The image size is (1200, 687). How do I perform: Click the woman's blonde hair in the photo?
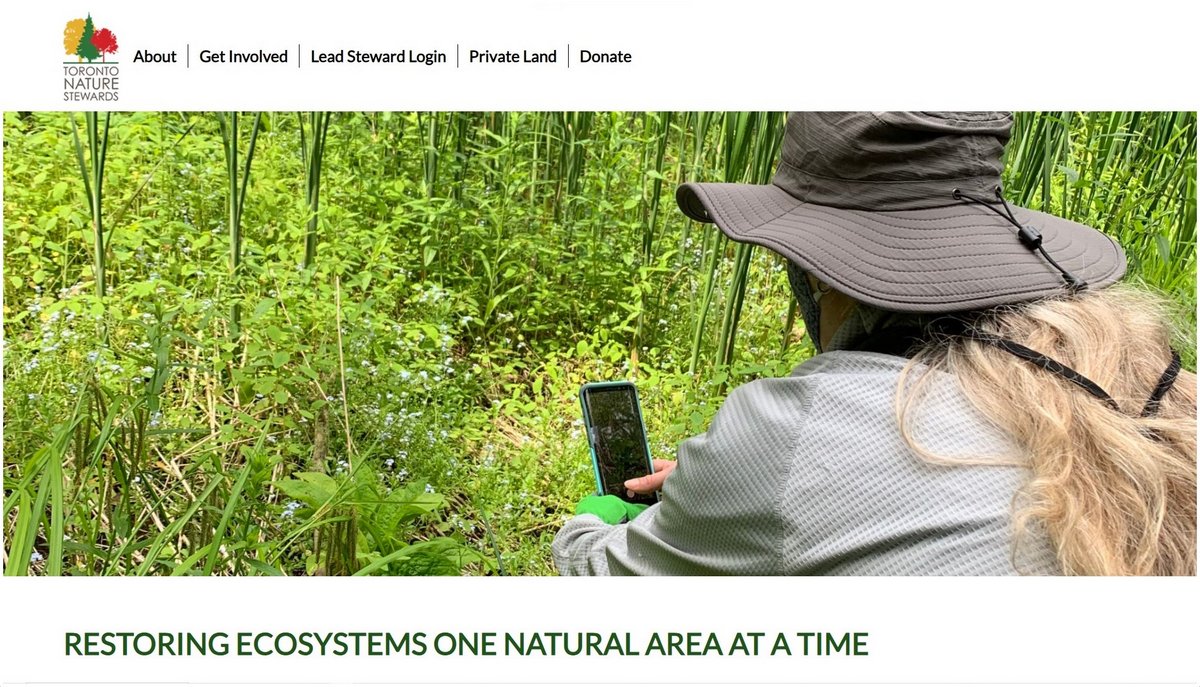tap(1060, 430)
